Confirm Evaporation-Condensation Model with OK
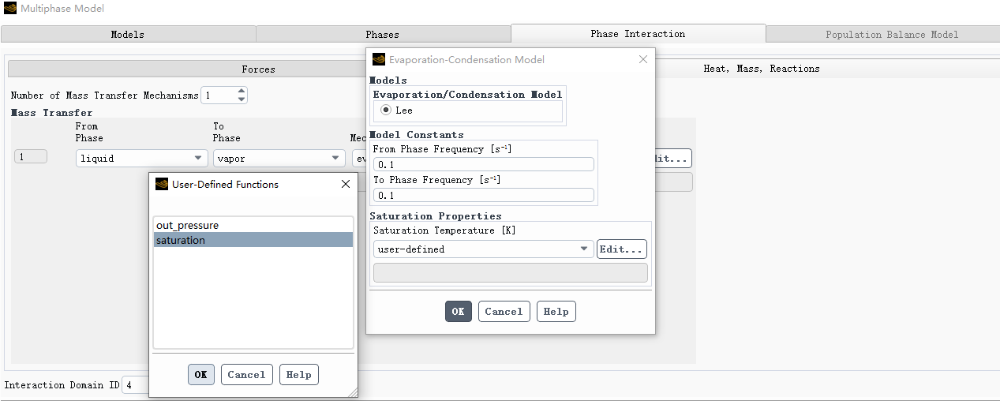1000x401 pixels. [457, 311]
